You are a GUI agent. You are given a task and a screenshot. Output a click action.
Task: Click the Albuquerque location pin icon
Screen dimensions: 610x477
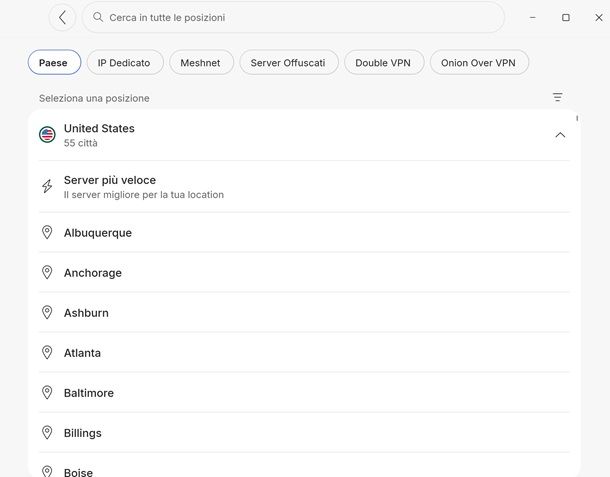click(47, 232)
